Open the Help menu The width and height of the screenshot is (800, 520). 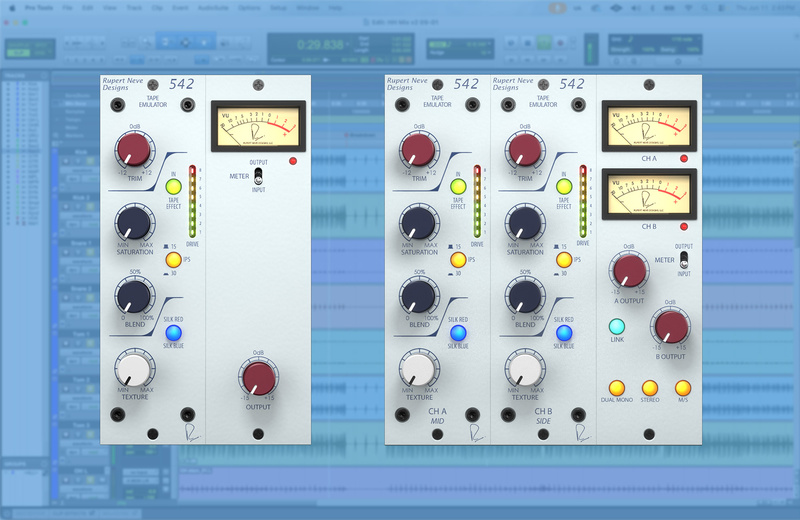pos(335,8)
